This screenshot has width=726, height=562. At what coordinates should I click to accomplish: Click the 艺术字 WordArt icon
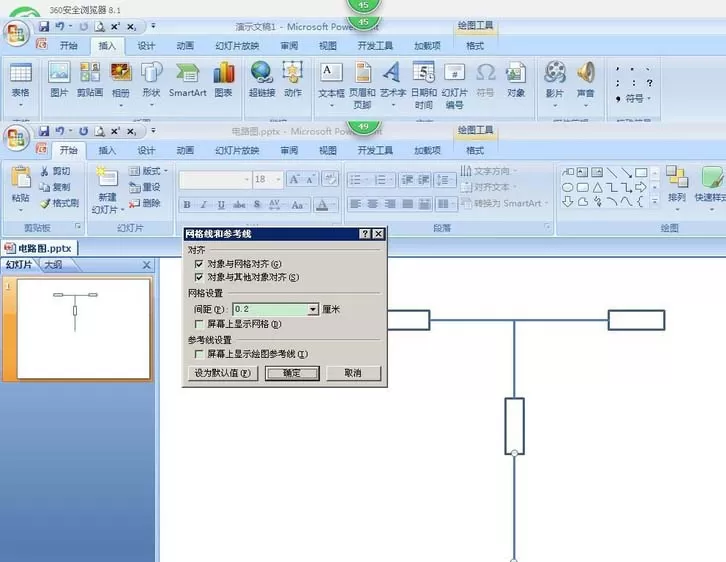click(393, 84)
